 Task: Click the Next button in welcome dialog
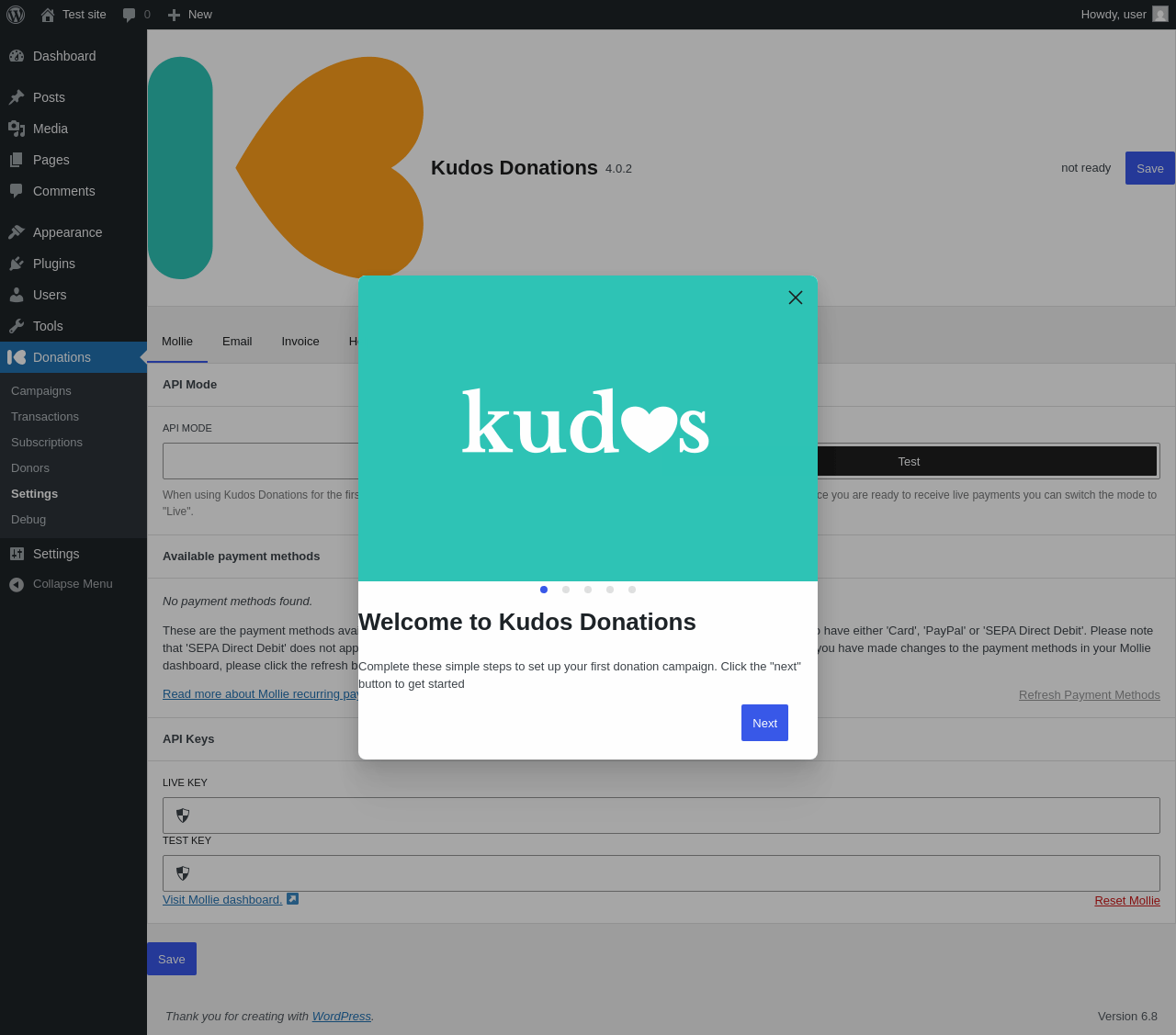click(764, 723)
